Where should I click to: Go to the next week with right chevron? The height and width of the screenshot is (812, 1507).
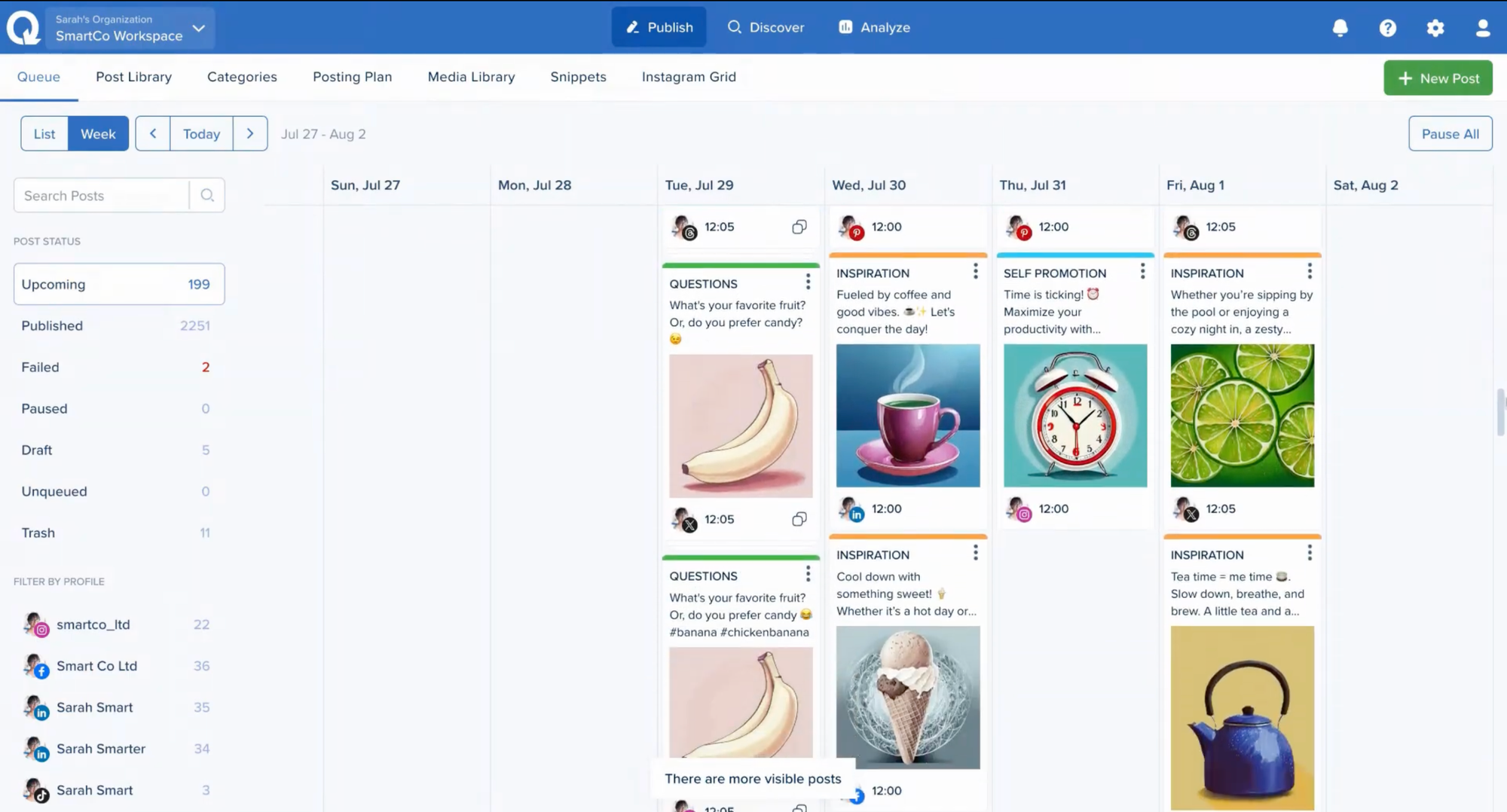[250, 134]
